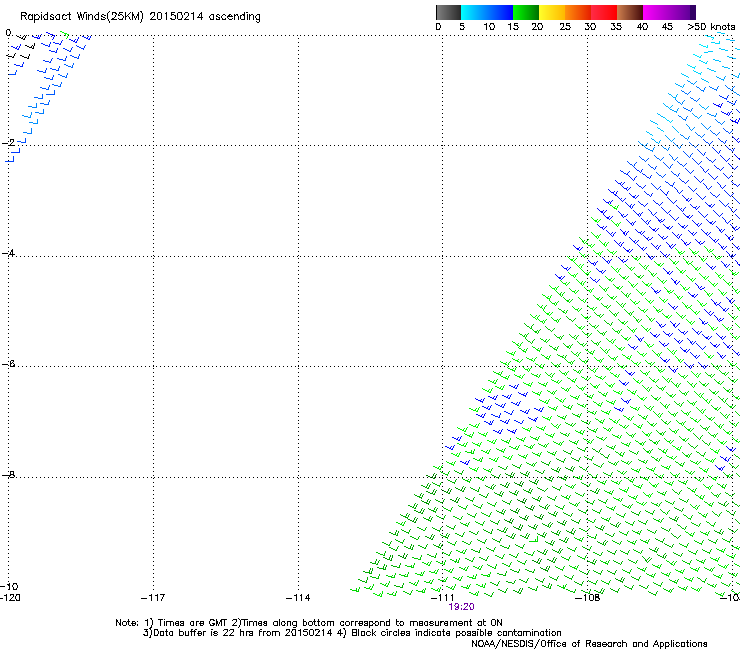Click the yellow 20-25 knots legend swatch
The height and width of the screenshot is (650, 740).
pyautogui.click(x=552, y=12)
